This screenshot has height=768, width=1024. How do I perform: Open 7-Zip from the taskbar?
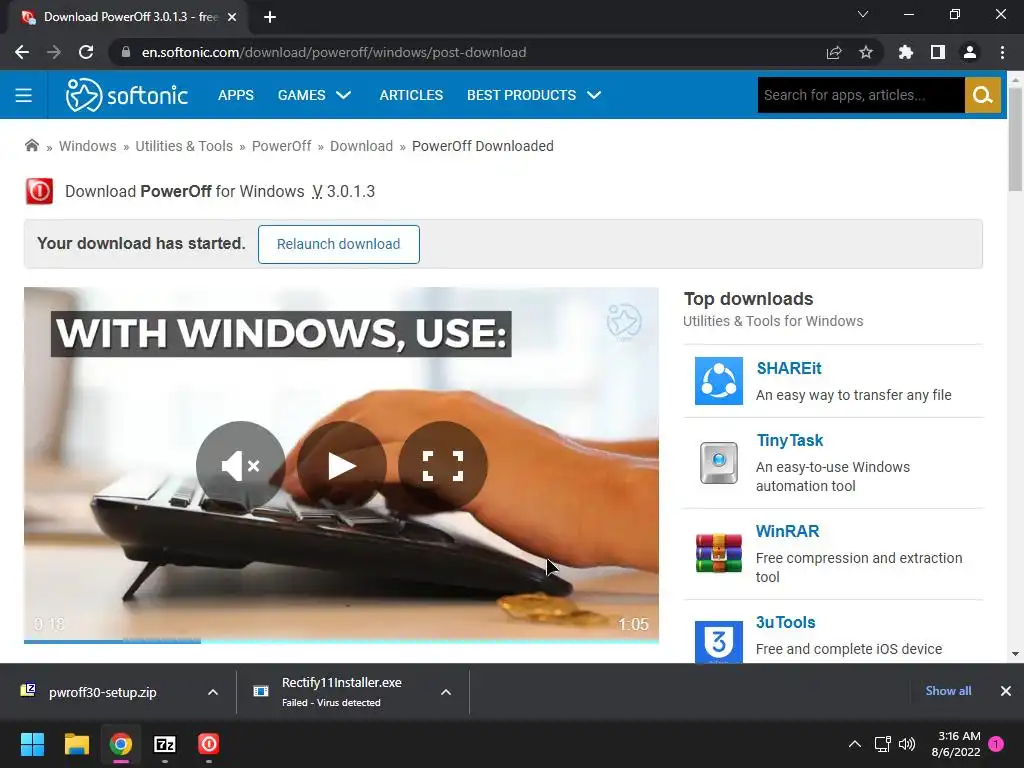165,744
